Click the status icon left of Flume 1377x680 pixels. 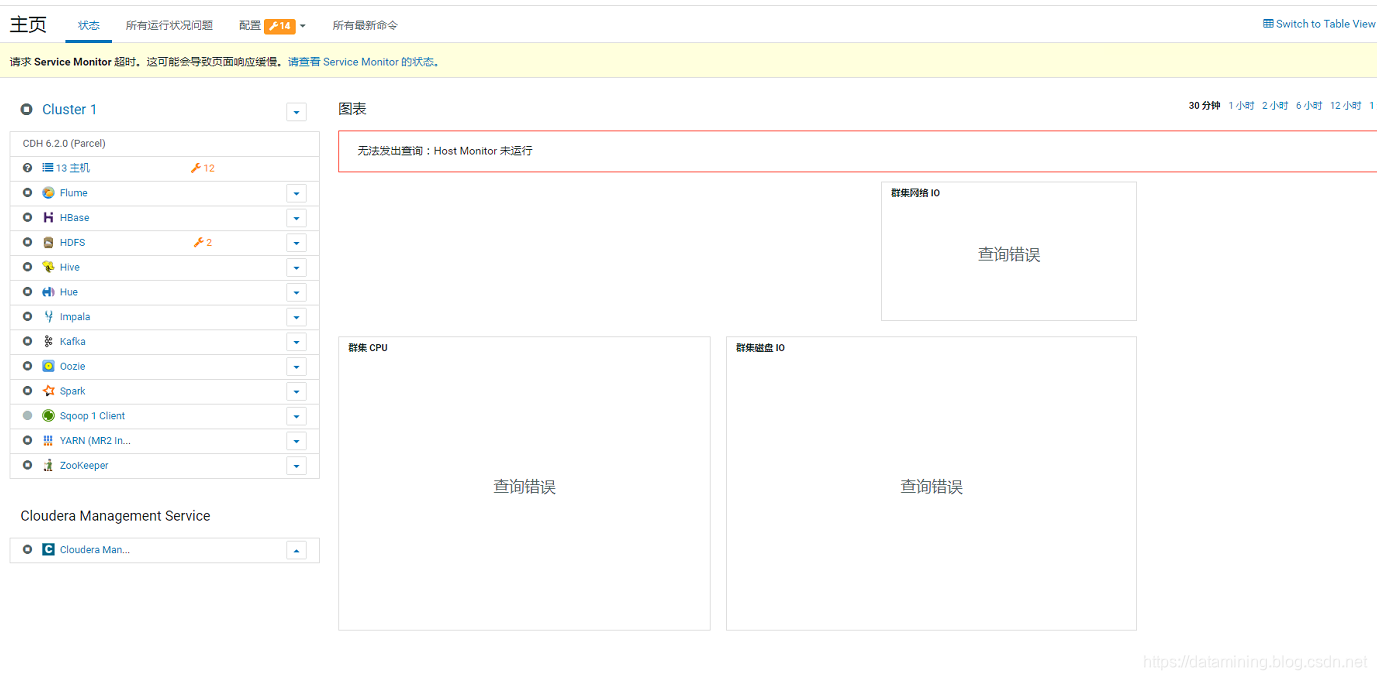[x=28, y=193]
